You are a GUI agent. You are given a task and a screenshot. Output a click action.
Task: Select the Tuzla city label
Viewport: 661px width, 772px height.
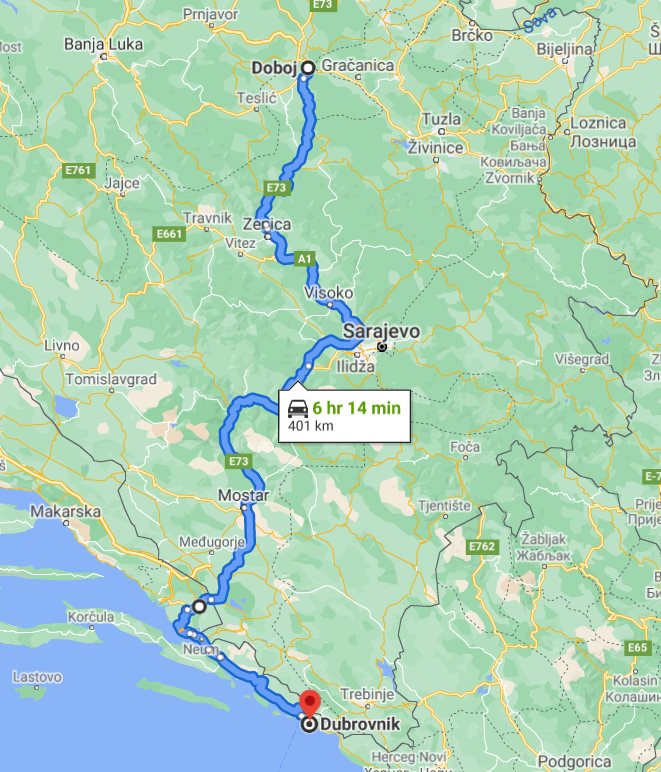(x=441, y=119)
